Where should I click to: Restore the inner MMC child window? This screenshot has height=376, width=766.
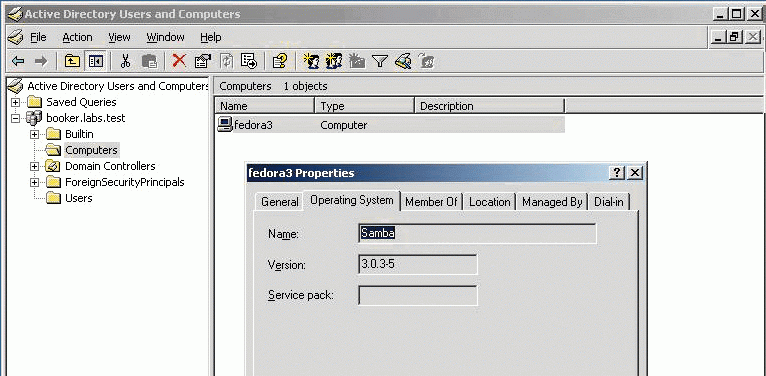pyautogui.click(x=734, y=37)
